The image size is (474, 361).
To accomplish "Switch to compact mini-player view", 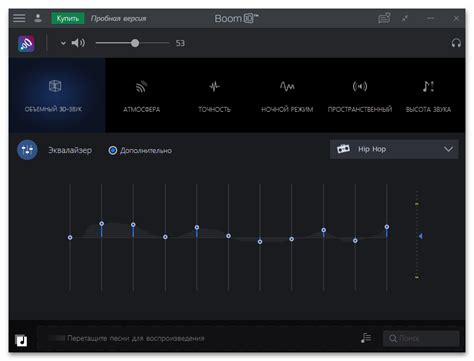I will click(405, 18).
